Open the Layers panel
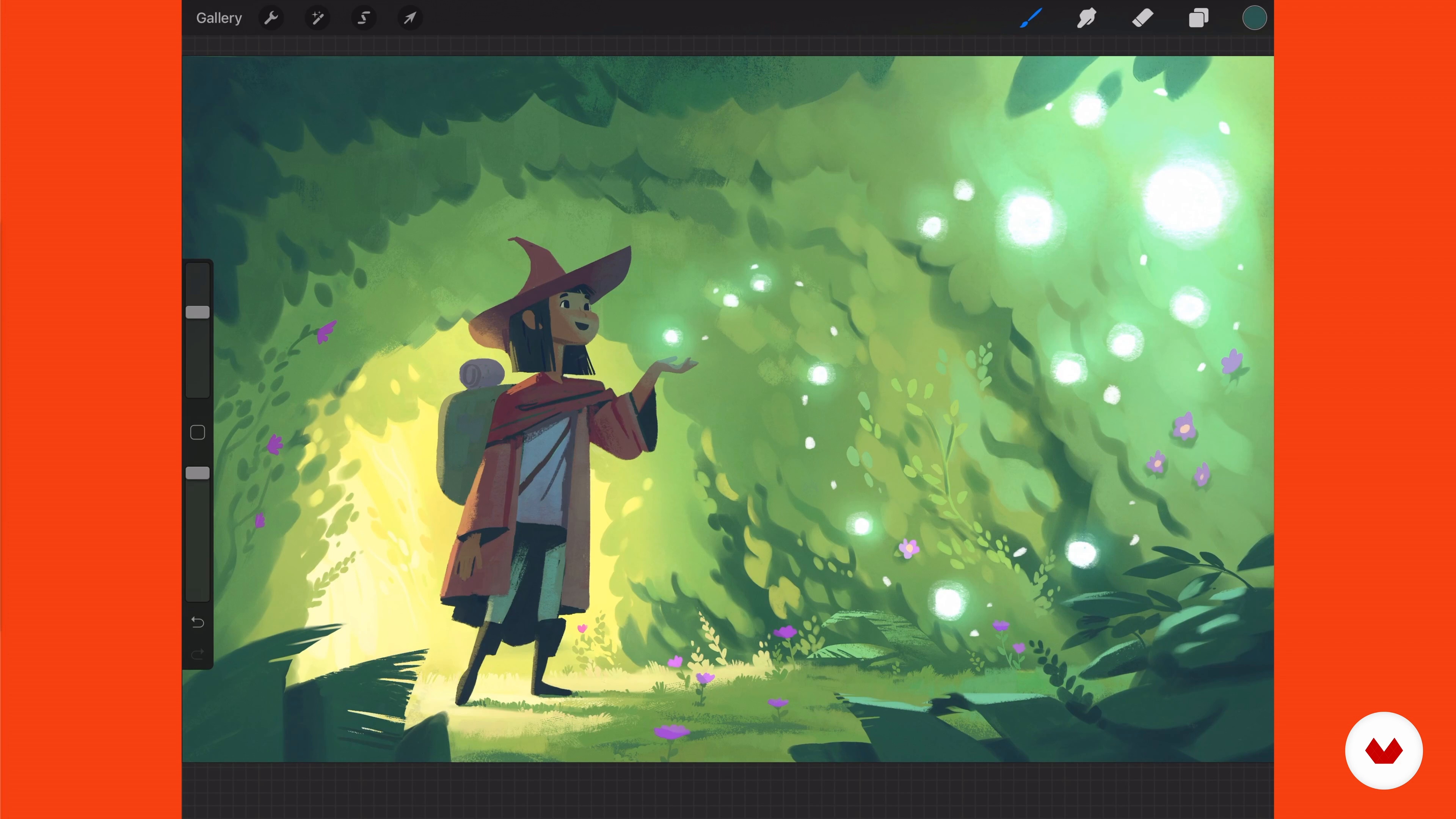The width and height of the screenshot is (1456, 819). [1198, 18]
